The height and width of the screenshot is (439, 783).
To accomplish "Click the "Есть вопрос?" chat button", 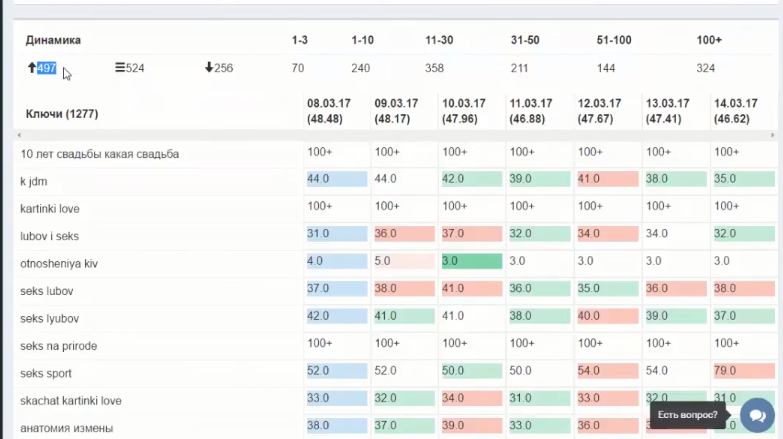I will 689,415.
